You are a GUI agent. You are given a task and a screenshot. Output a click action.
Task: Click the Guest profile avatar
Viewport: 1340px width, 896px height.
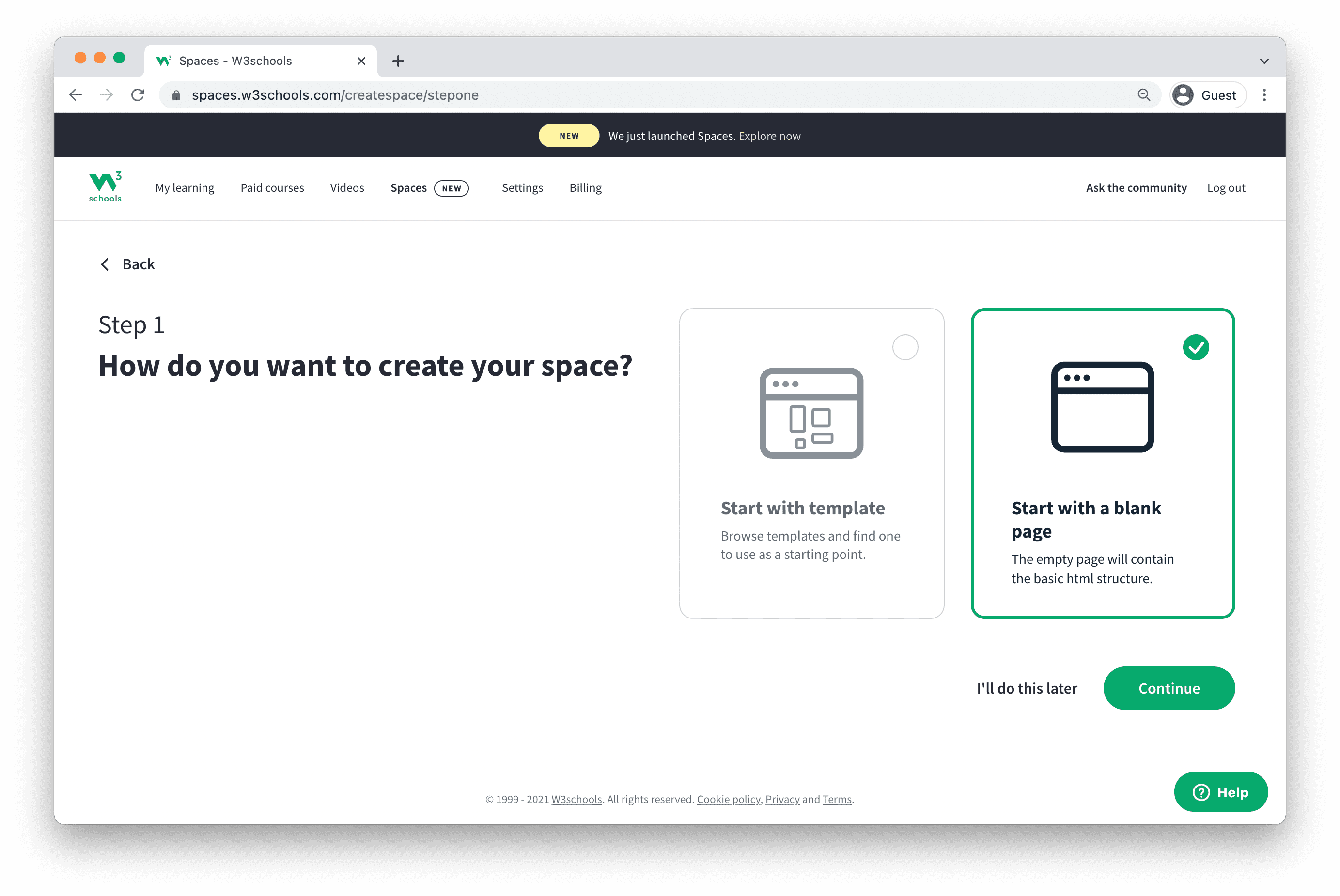(x=1183, y=95)
